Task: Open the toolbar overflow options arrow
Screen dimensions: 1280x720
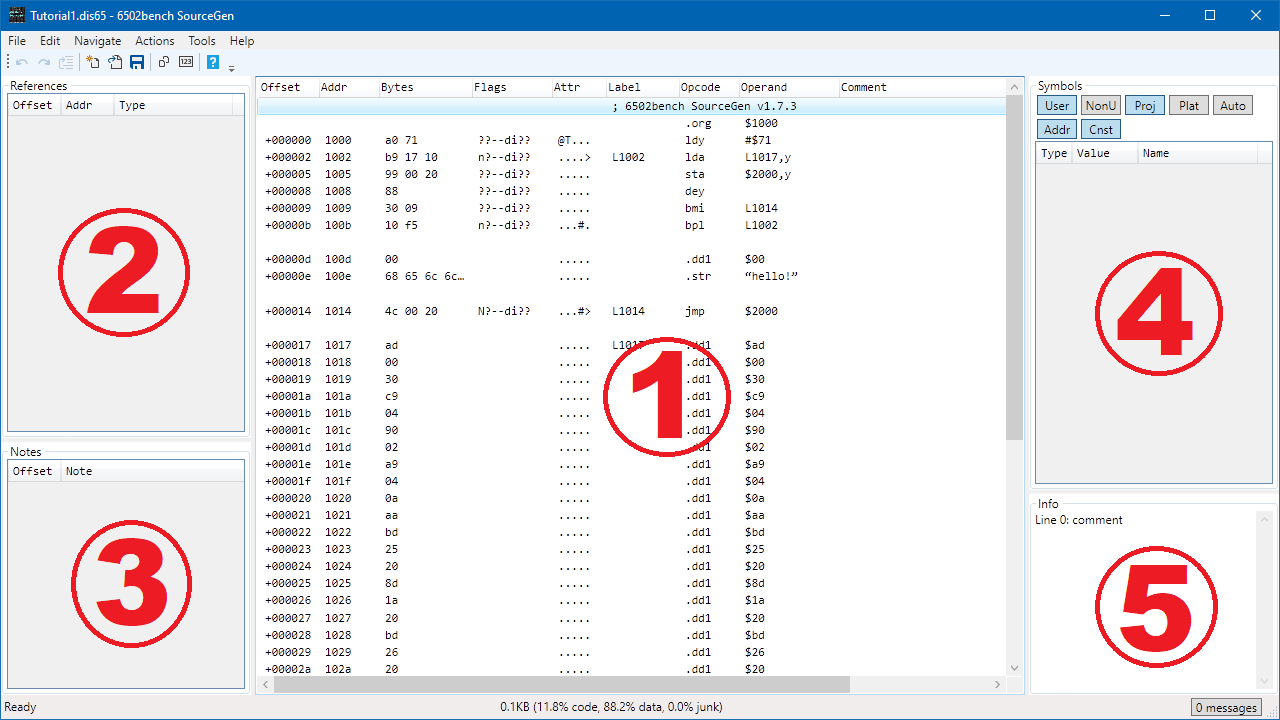Action: [x=232, y=67]
